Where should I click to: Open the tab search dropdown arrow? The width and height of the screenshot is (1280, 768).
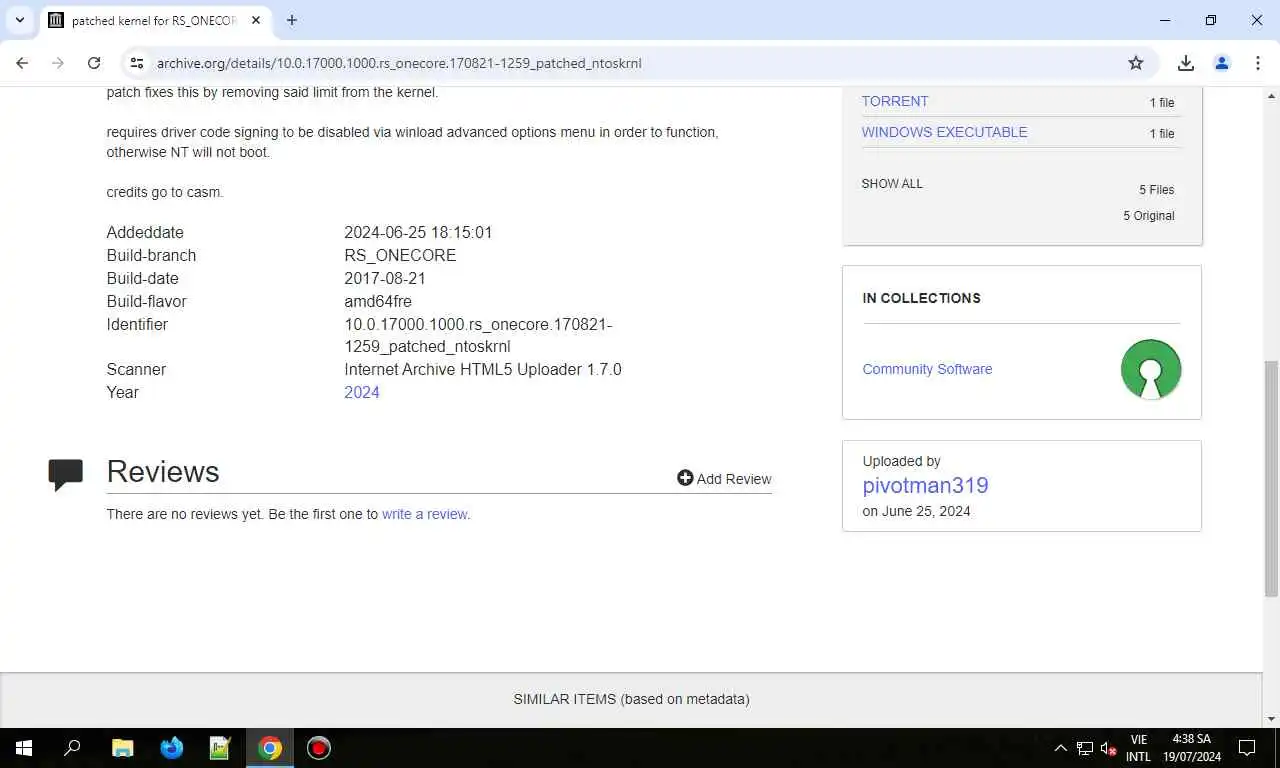click(20, 20)
